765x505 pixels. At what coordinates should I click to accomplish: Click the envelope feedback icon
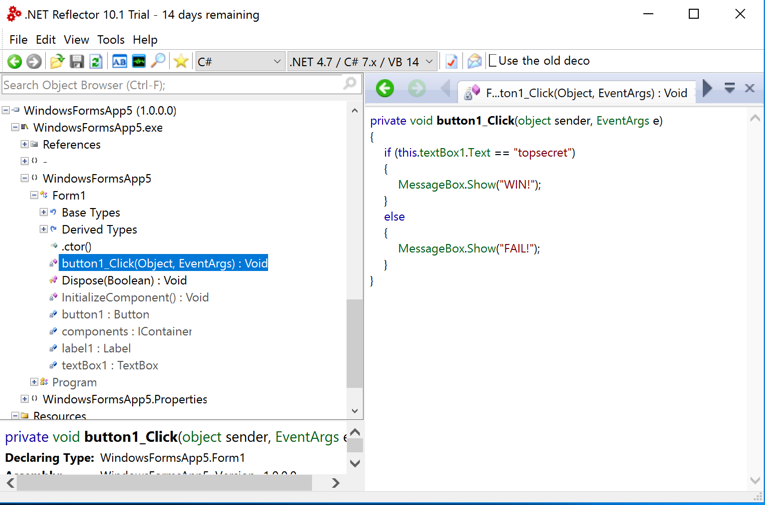point(474,61)
